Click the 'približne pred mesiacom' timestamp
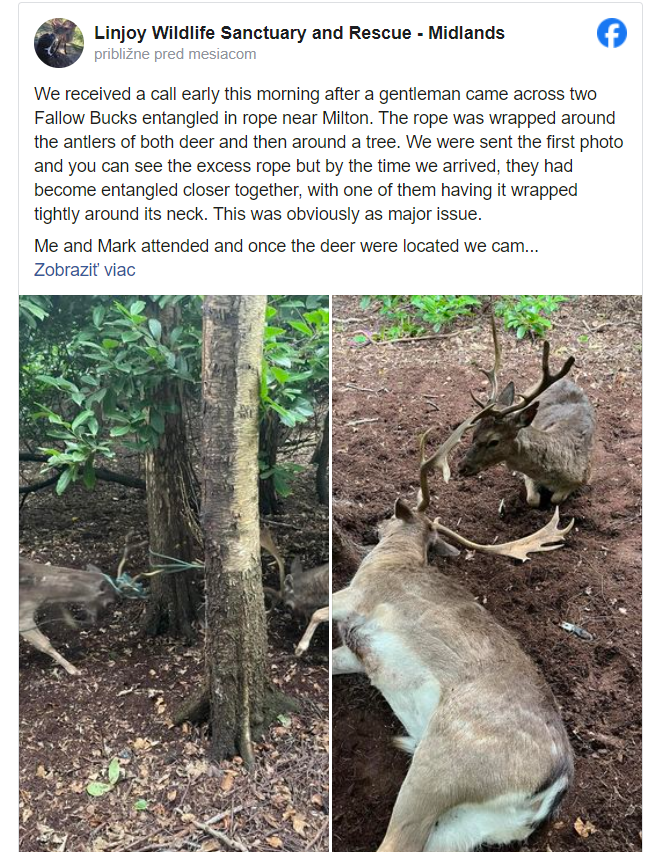 click(175, 54)
